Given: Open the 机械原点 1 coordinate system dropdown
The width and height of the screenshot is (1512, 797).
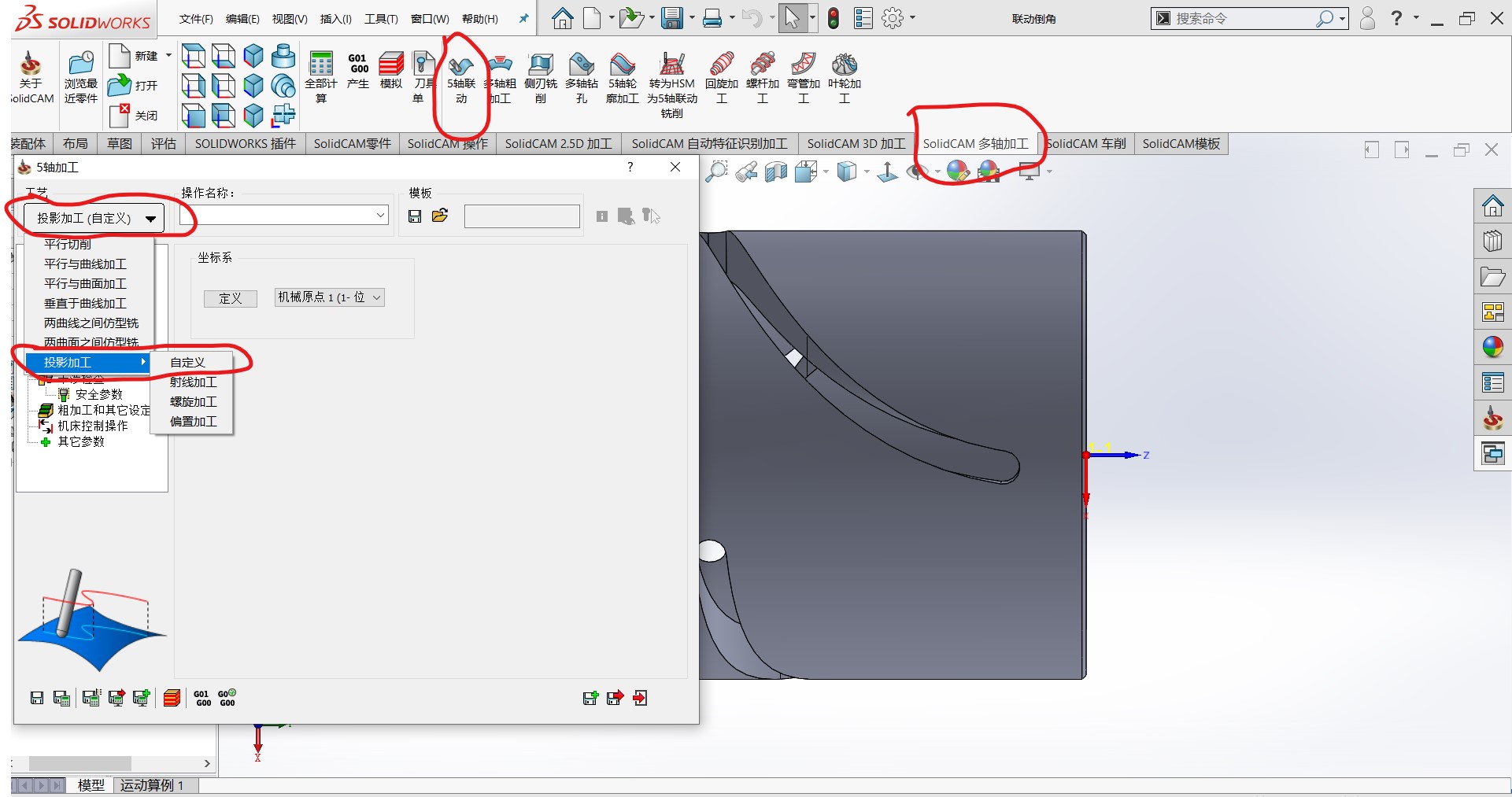Looking at the screenshot, I should tap(329, 297).
